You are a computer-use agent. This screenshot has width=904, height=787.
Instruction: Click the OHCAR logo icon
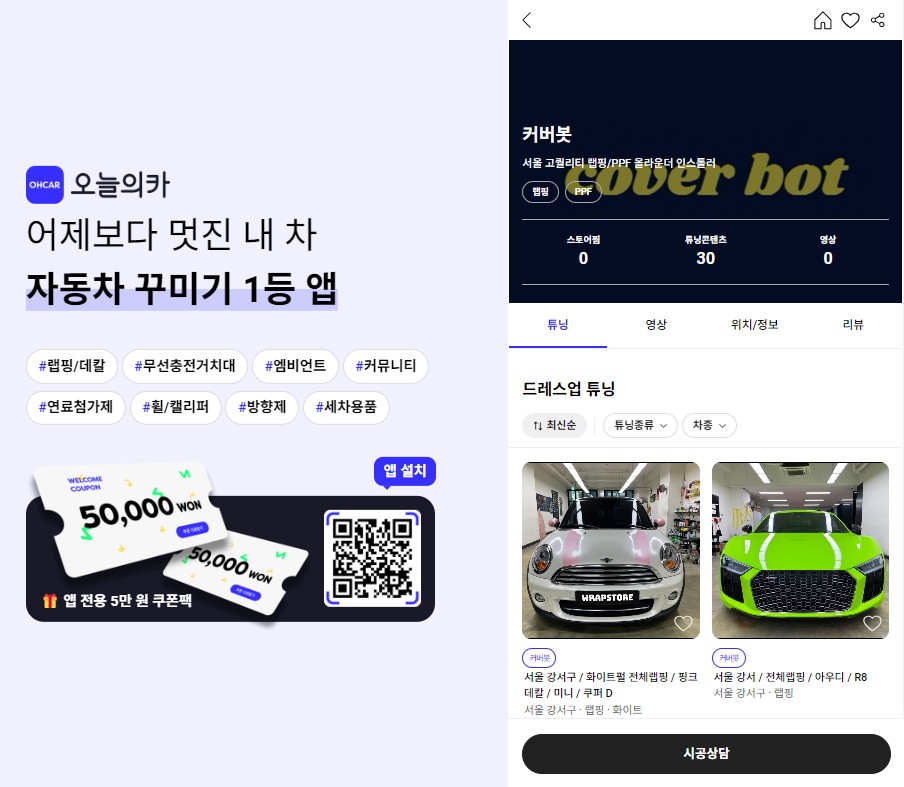[x=44, y=185]
